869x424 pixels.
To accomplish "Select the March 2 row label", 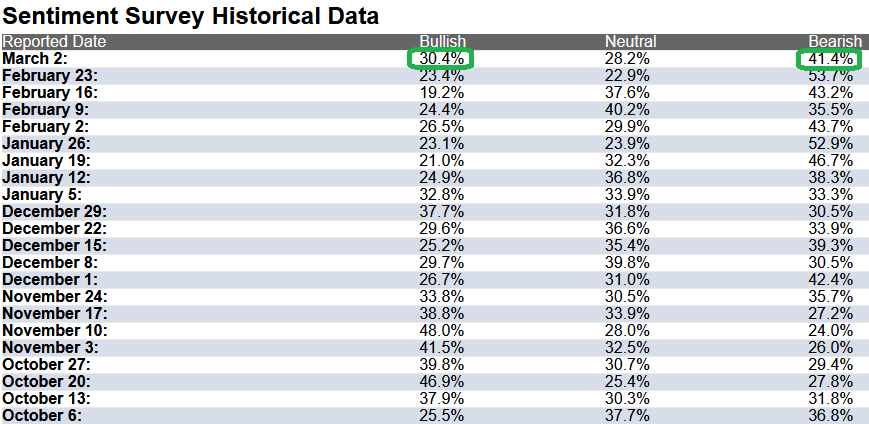I will tap(35, 59).
